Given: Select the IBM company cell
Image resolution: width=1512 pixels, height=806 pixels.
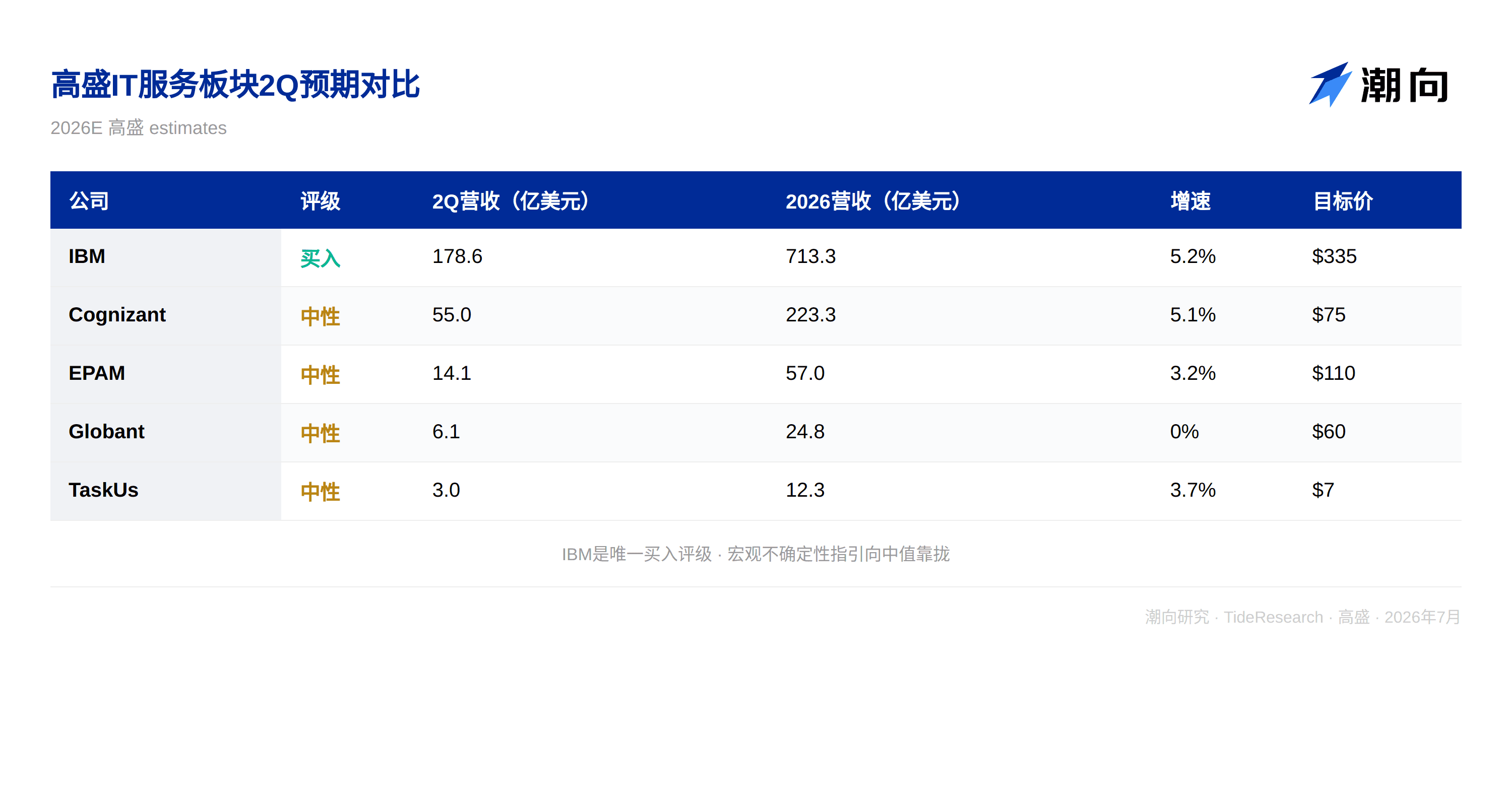Looking at the screenshot, I should 165,257.
